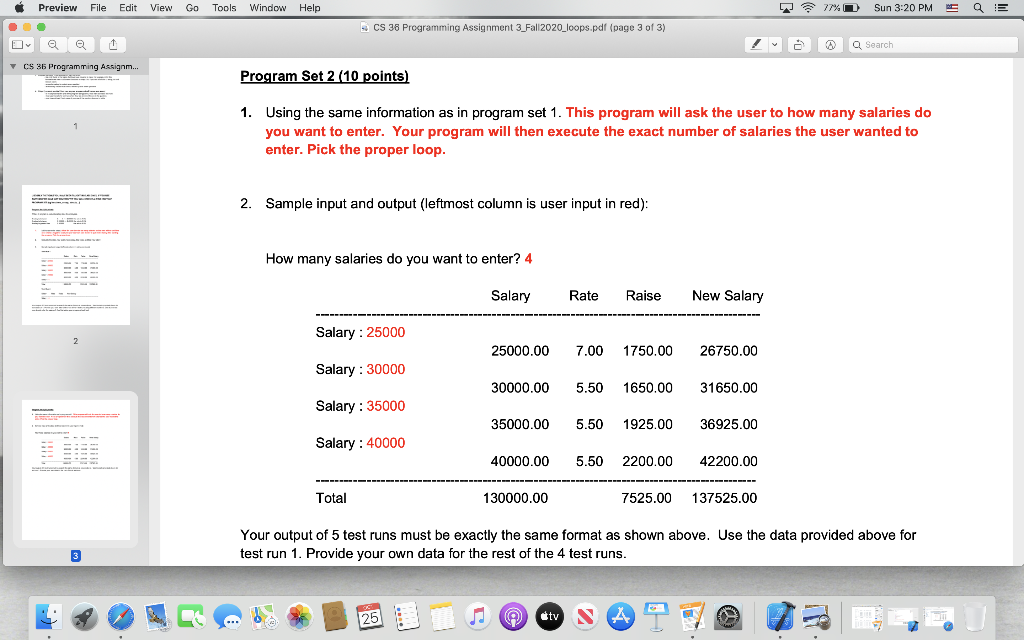Open the AirPlay display menu bar icon
The image size is (1024, 640).
tap(786, 8)
